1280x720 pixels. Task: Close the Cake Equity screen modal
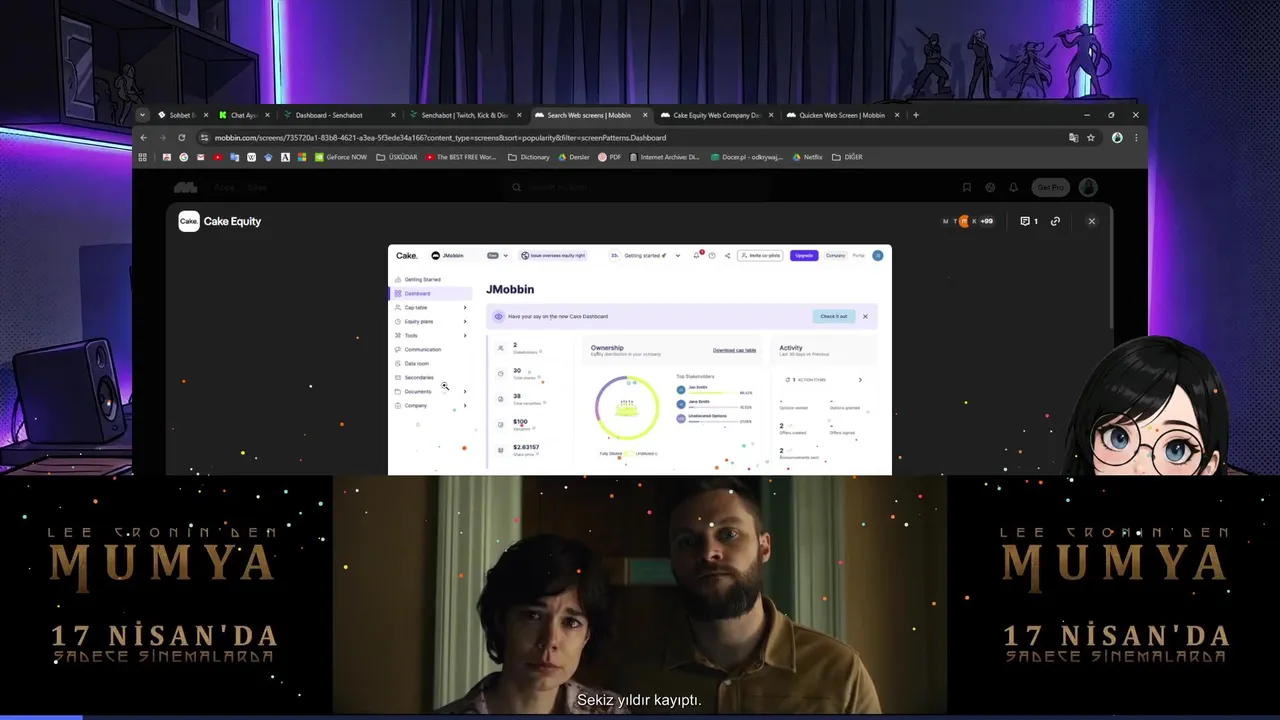click(1091, 221)
